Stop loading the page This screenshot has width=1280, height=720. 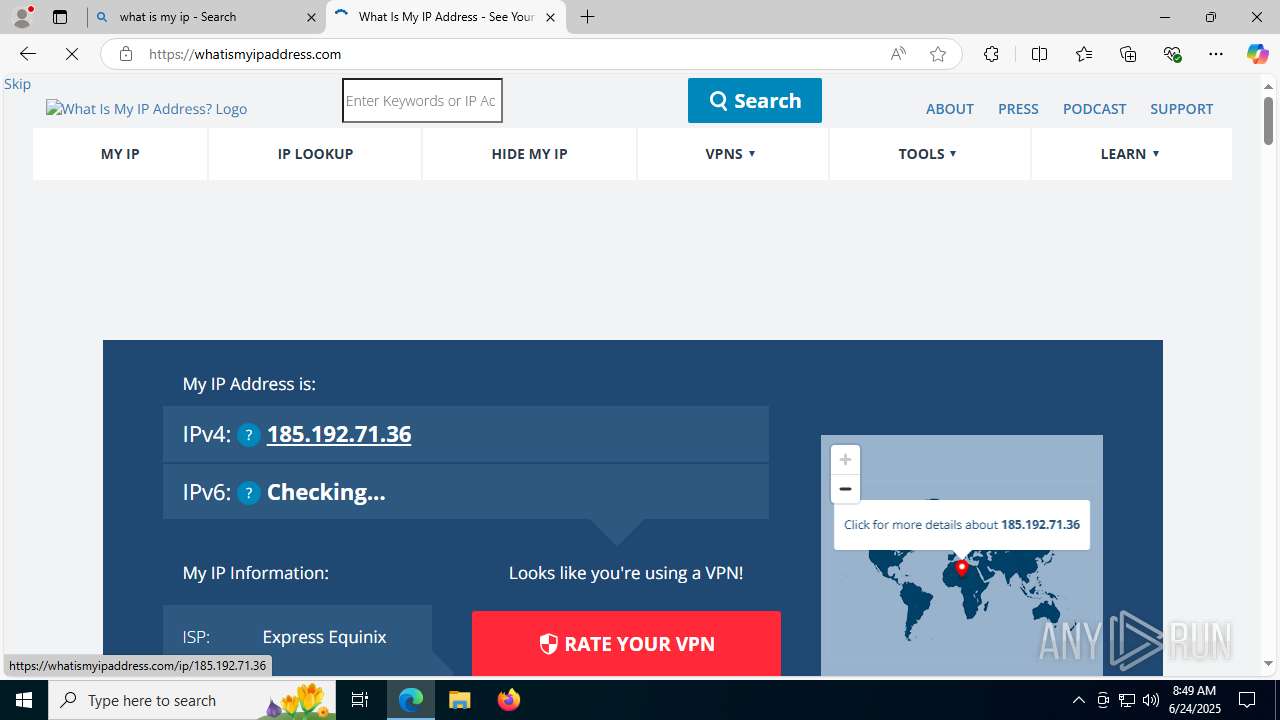72,54
